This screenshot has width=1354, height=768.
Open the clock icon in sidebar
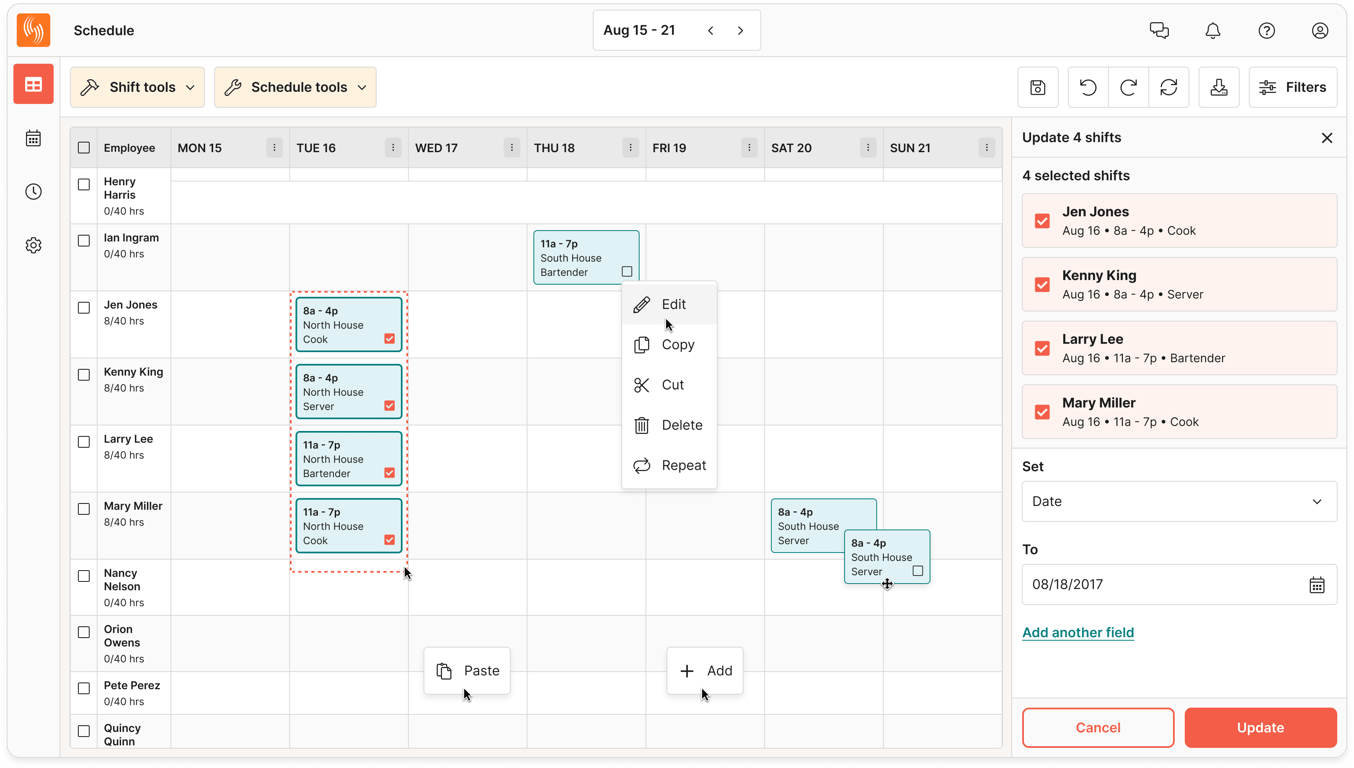point(34,191)
